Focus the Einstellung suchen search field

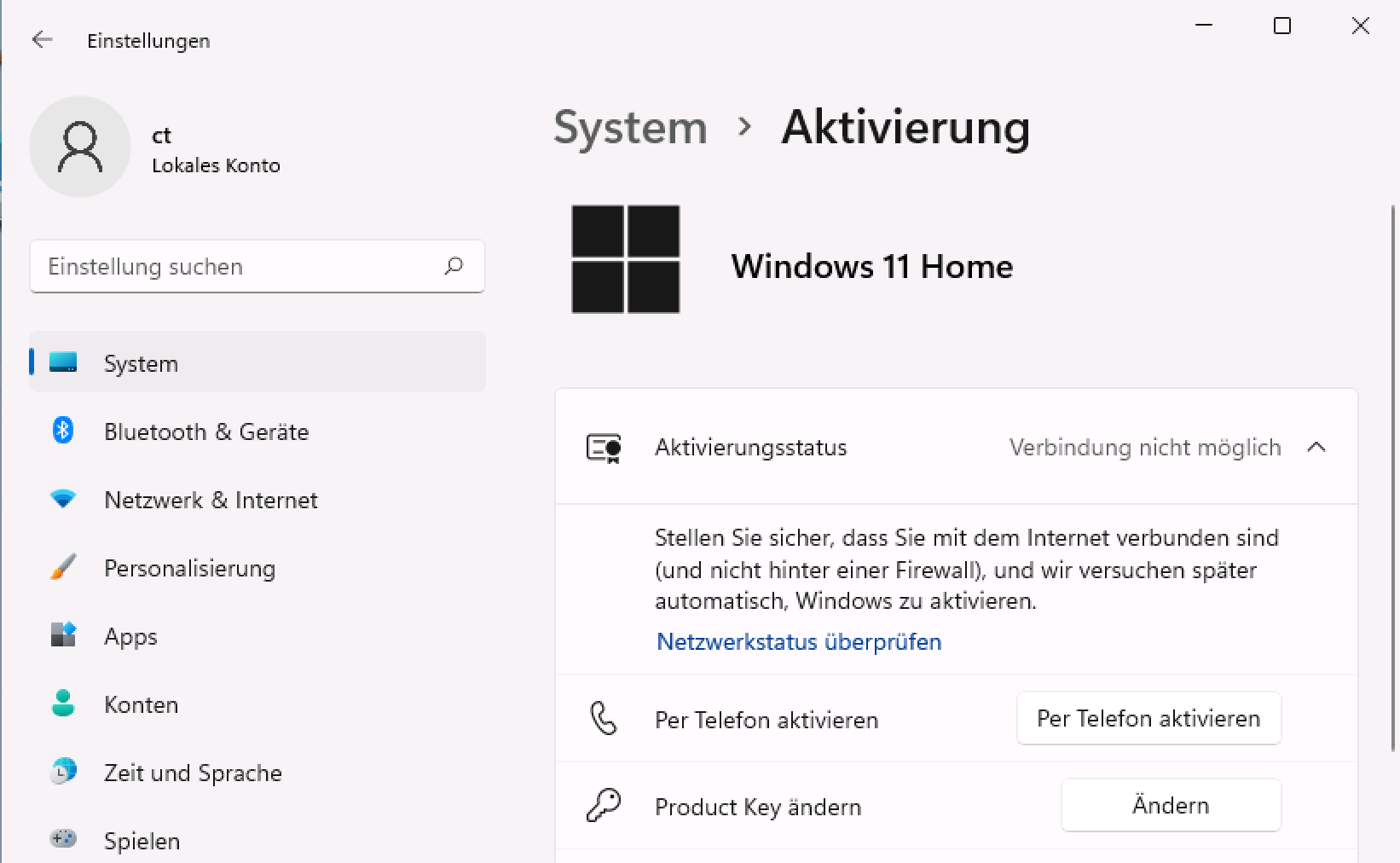tap(239, 266)
